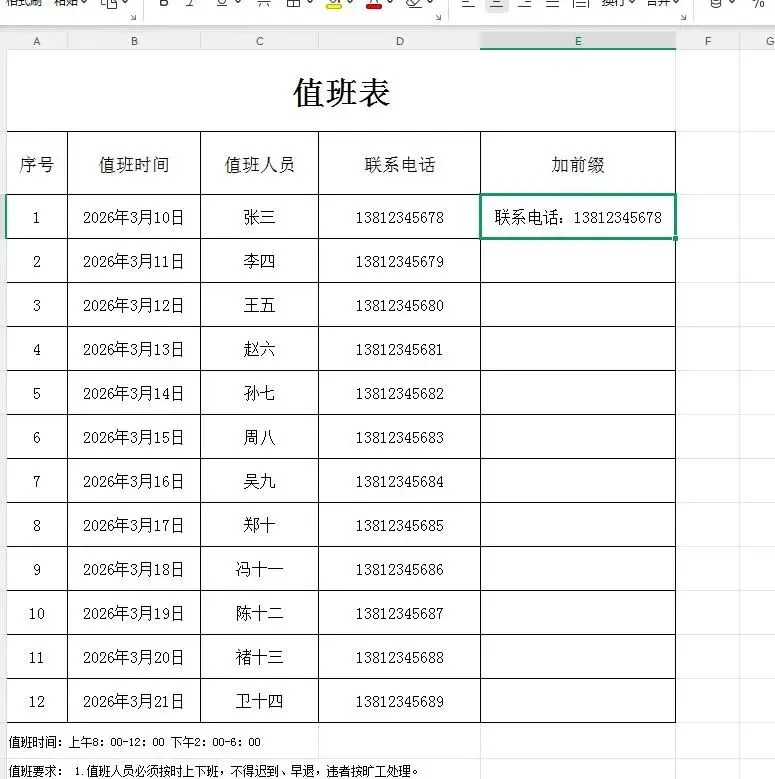
Task: Open the alignment group dialog launcher arrow
Action: click(684, 17)
